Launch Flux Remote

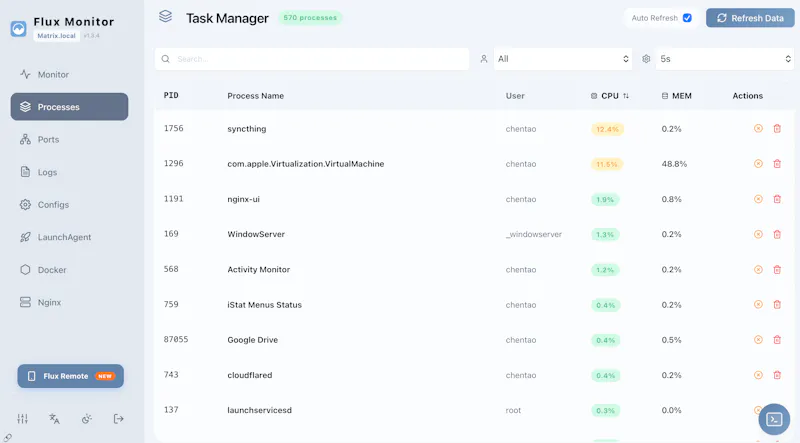[70, 376]
